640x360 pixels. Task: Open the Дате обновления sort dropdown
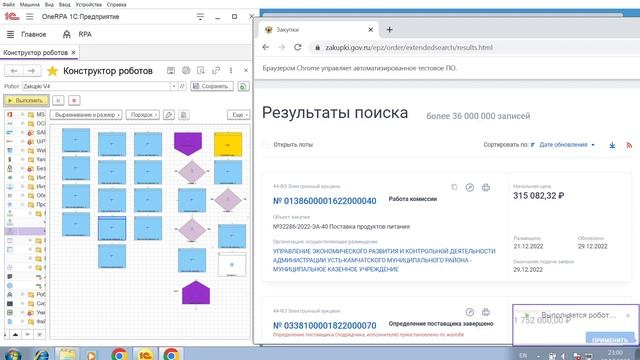[x=567, y=145]
